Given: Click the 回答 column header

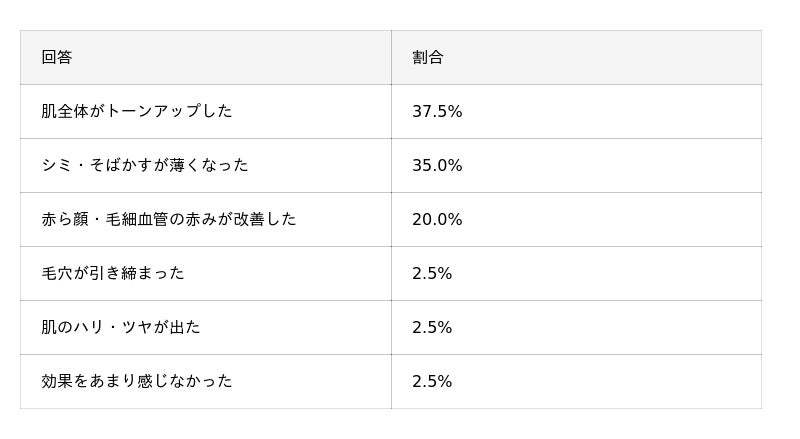Looking at the screenshot, I should pyautogui.click(x=57, y=58).
